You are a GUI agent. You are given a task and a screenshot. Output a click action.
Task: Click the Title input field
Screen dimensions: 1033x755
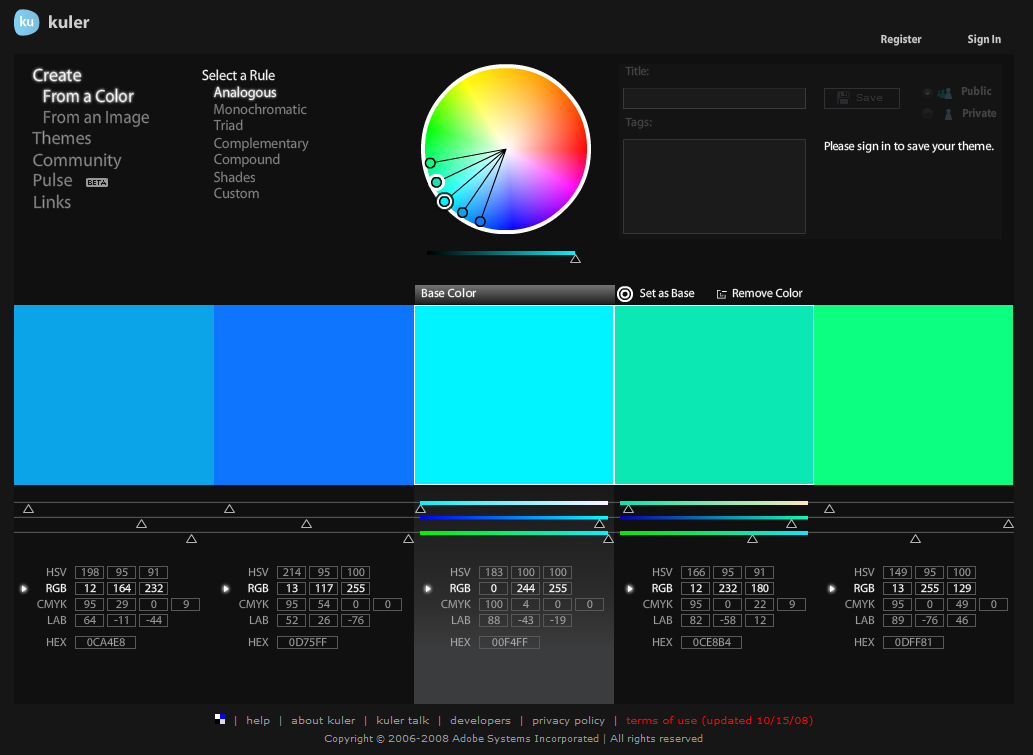pos(714,98)
